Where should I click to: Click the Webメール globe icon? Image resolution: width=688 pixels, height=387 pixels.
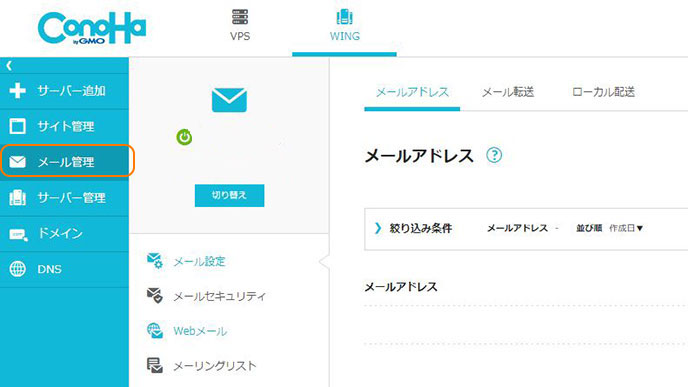point(154,330)
